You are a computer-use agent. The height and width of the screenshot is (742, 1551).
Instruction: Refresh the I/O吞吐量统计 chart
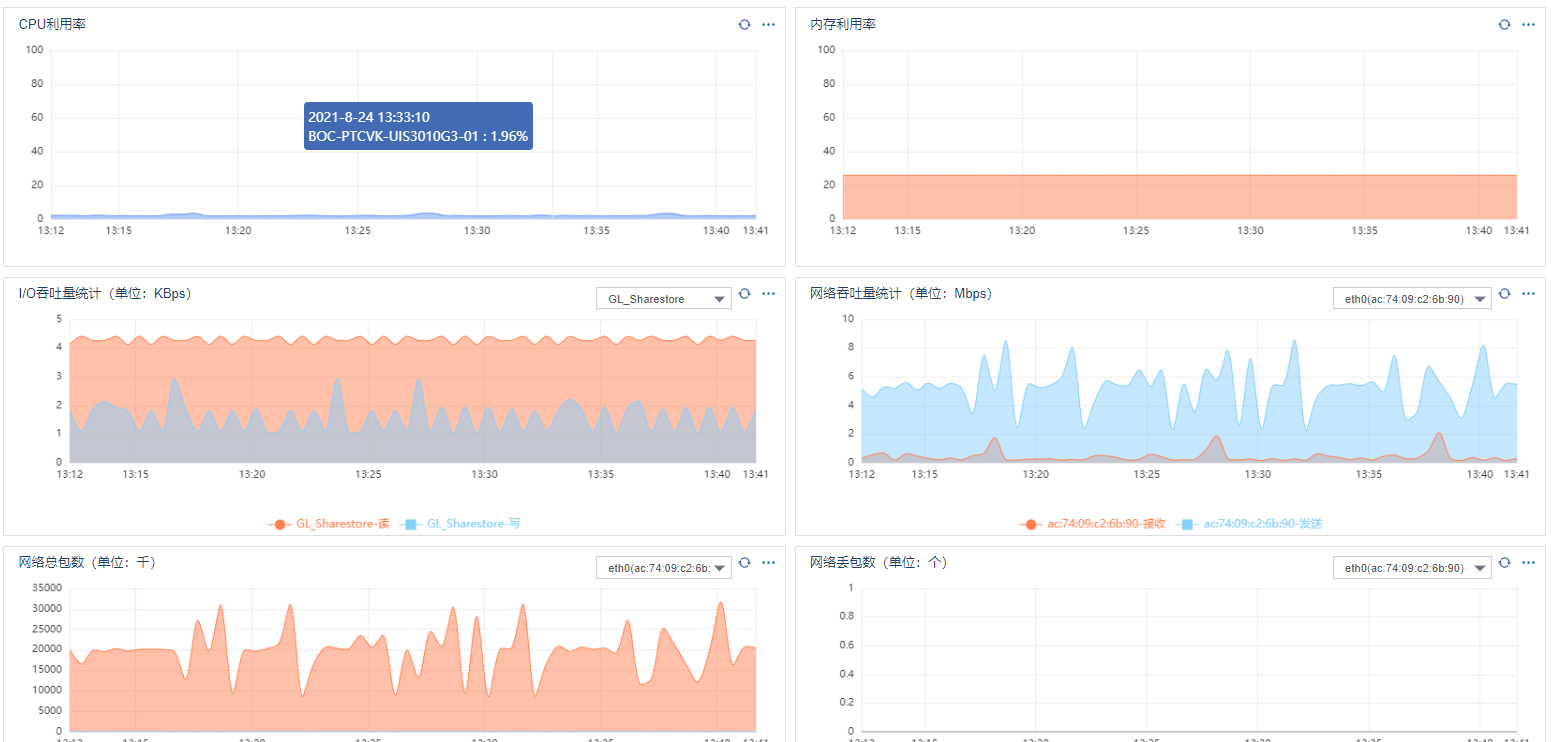click(744, 294)
